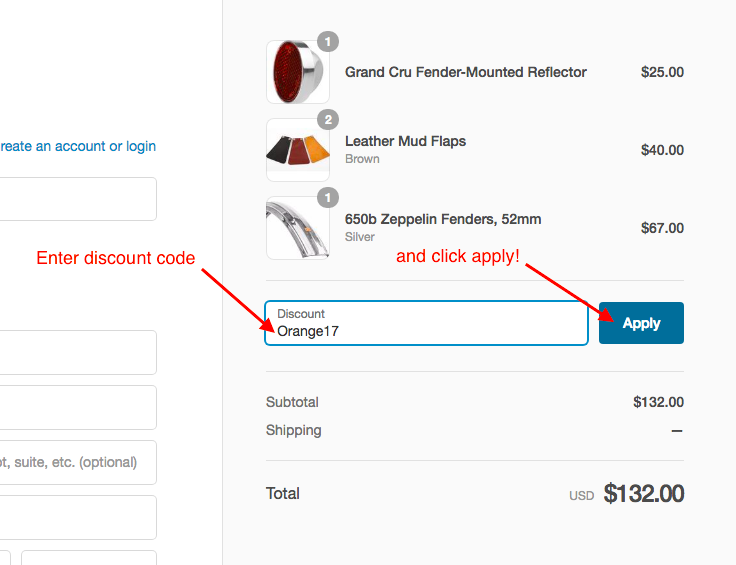Viewport: 736px width, 565px height.
Task: Click the $40.00 mud flaps price
Action: 662,150
